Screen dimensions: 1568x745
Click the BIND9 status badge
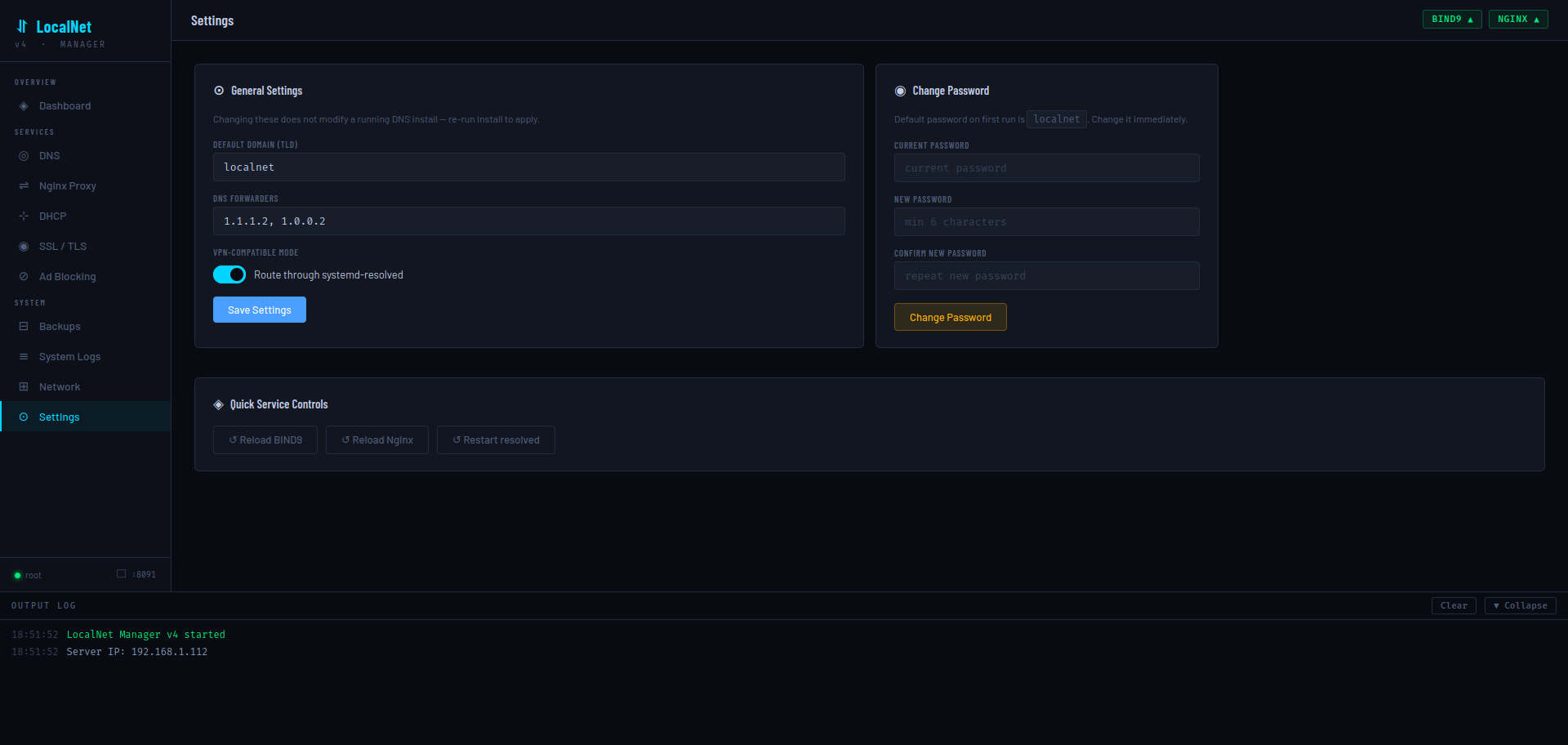pyautogui.click(x=1452, y=19)
